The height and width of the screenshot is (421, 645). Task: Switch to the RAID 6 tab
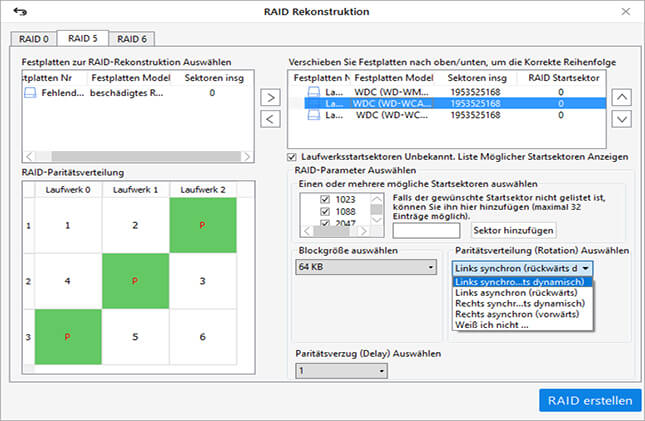(x=129, y=39)
